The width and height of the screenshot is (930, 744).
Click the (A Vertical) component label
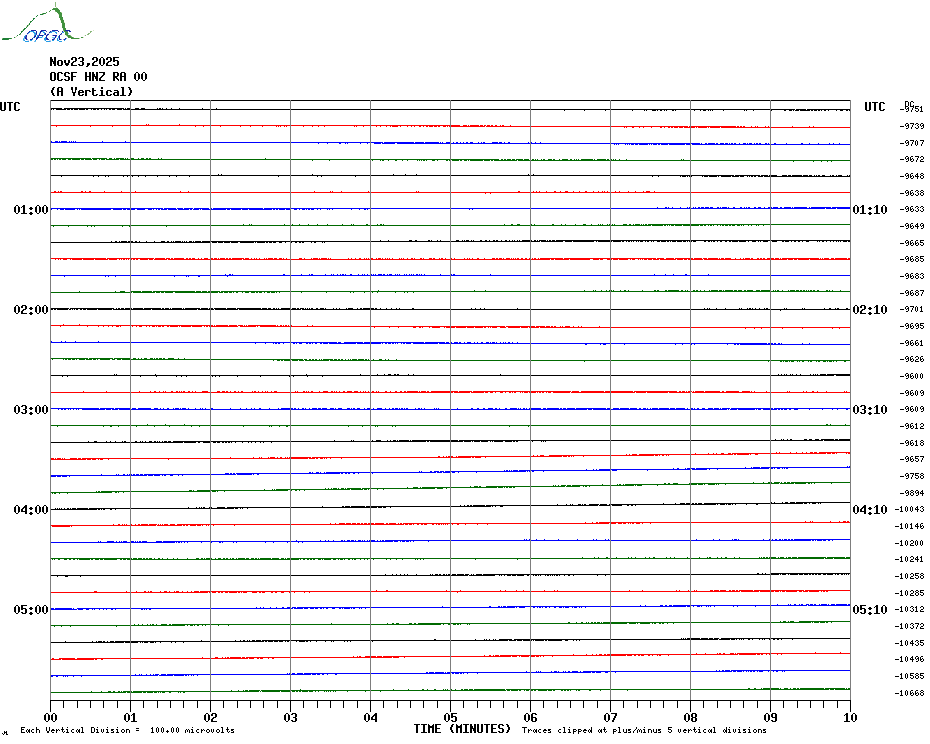coord(91,92)
